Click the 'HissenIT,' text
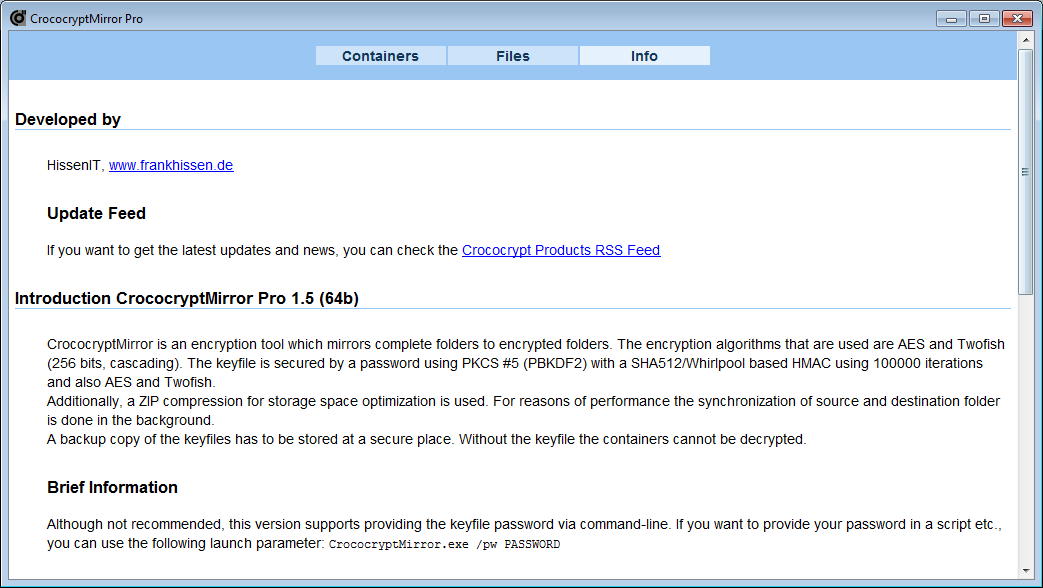This screenshot has height=588, width=1043. click(76, 165)
